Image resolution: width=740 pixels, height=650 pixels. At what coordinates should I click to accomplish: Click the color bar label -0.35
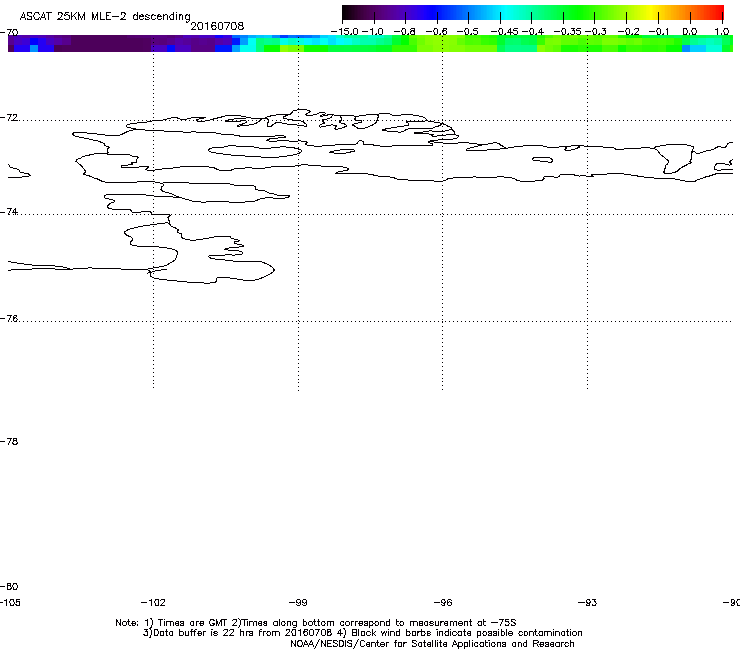coord(567,32)
